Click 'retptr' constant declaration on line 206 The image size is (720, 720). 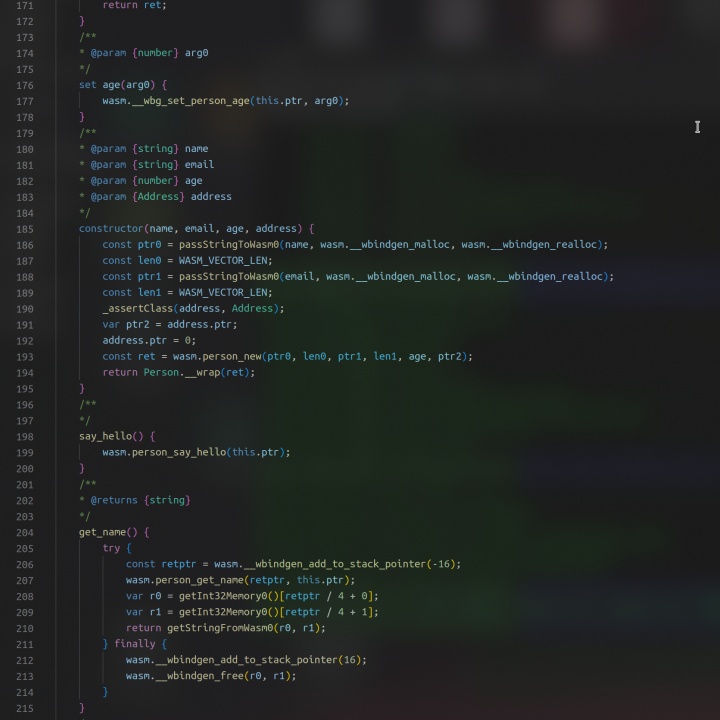pyautogui.click(x=179, y=564)
